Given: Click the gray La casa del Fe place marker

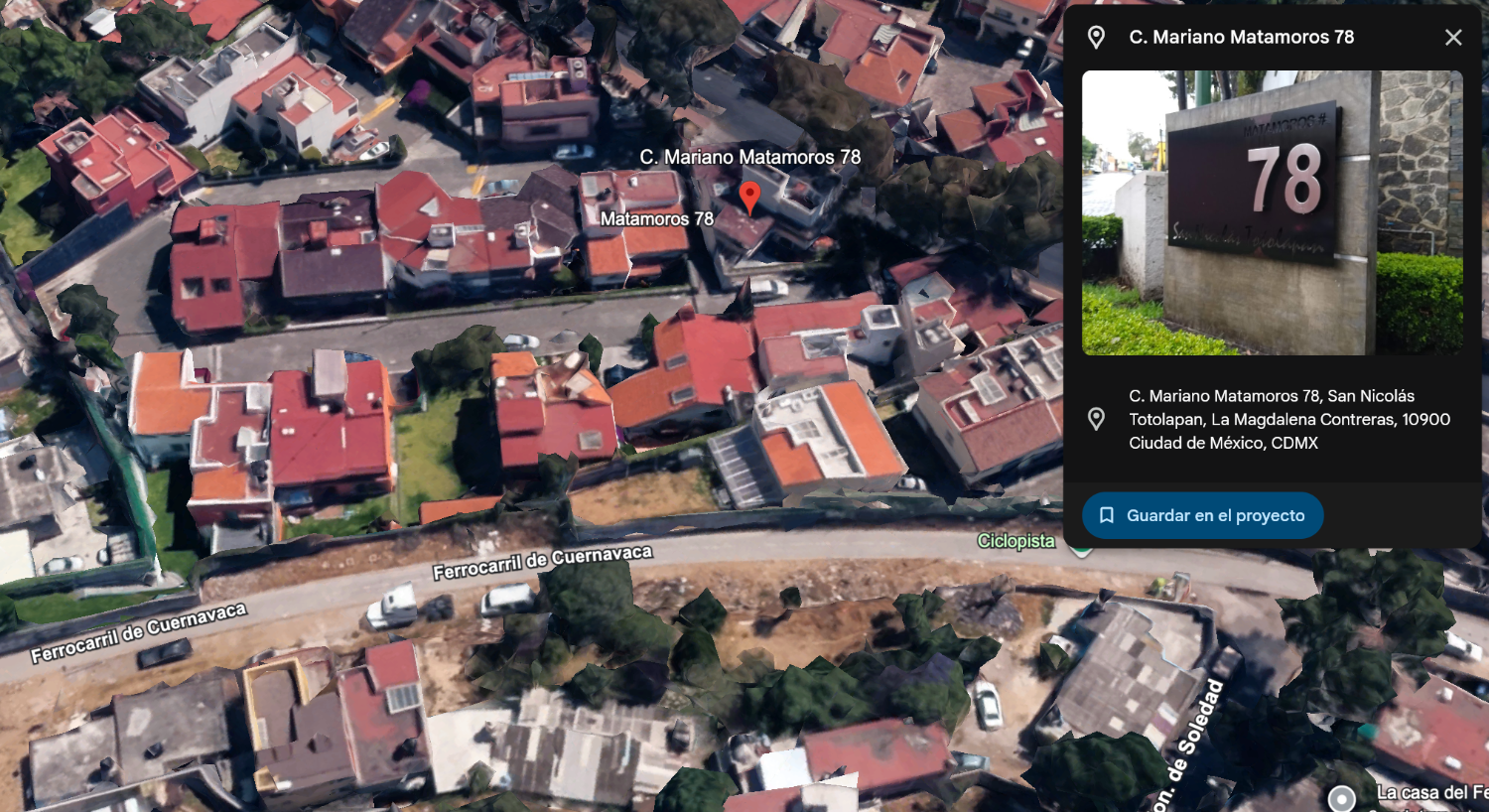Looking at the screenshot, I should pos(1342,798).
